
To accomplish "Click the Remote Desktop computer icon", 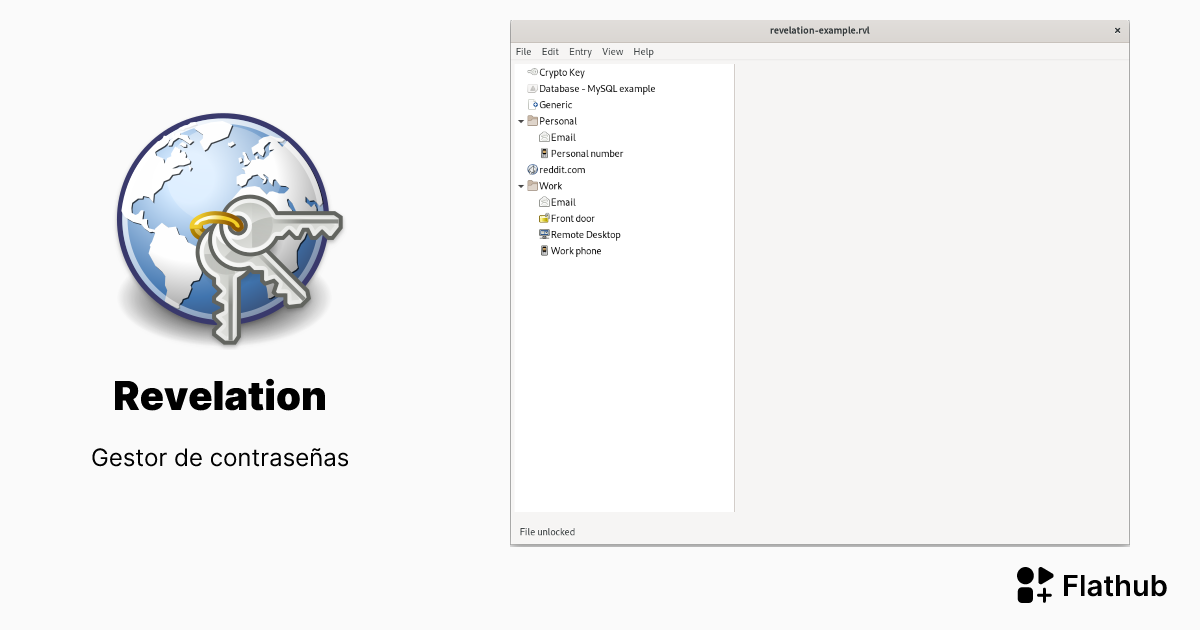I will (x=543, y=234).
